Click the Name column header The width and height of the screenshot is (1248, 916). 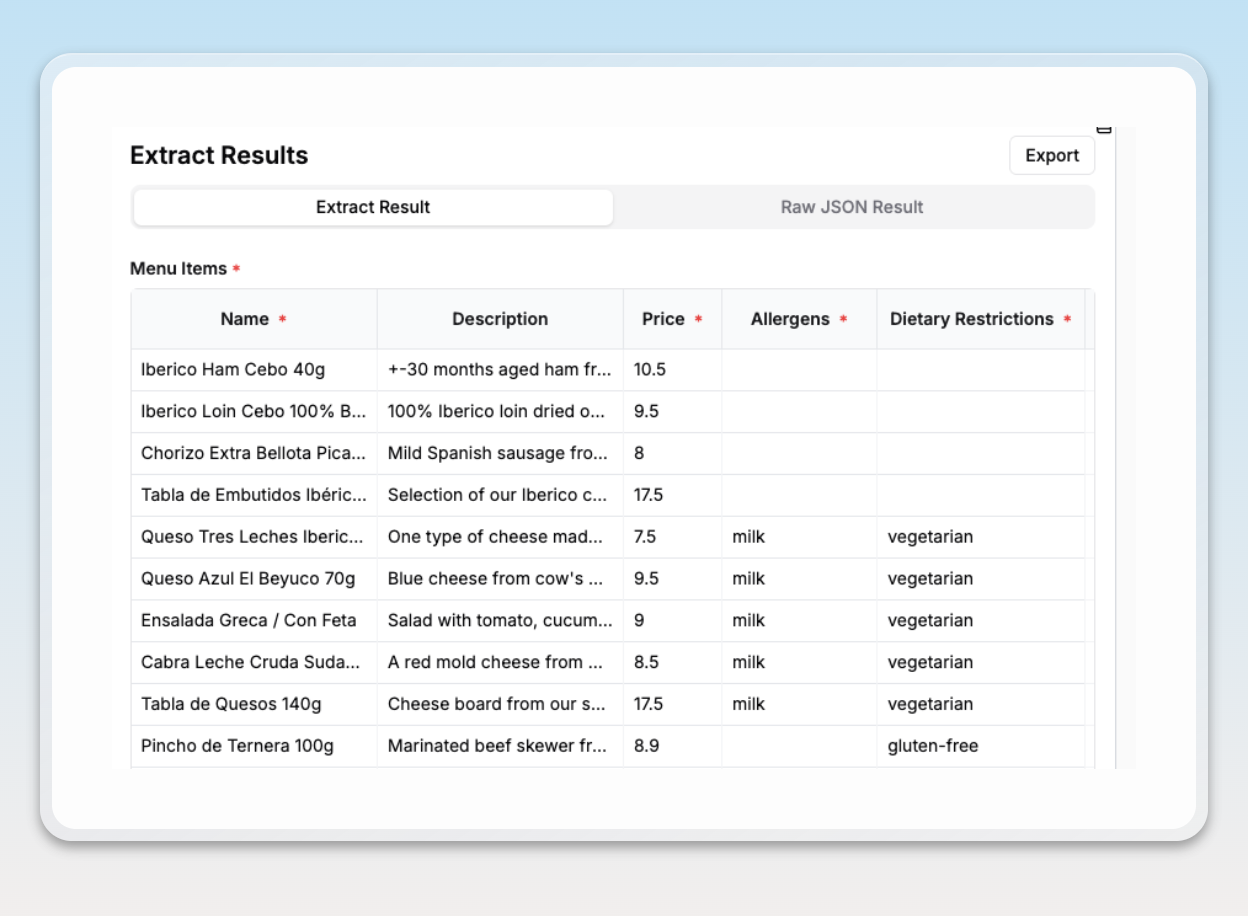pyautogui.click(x=246, y=319)
